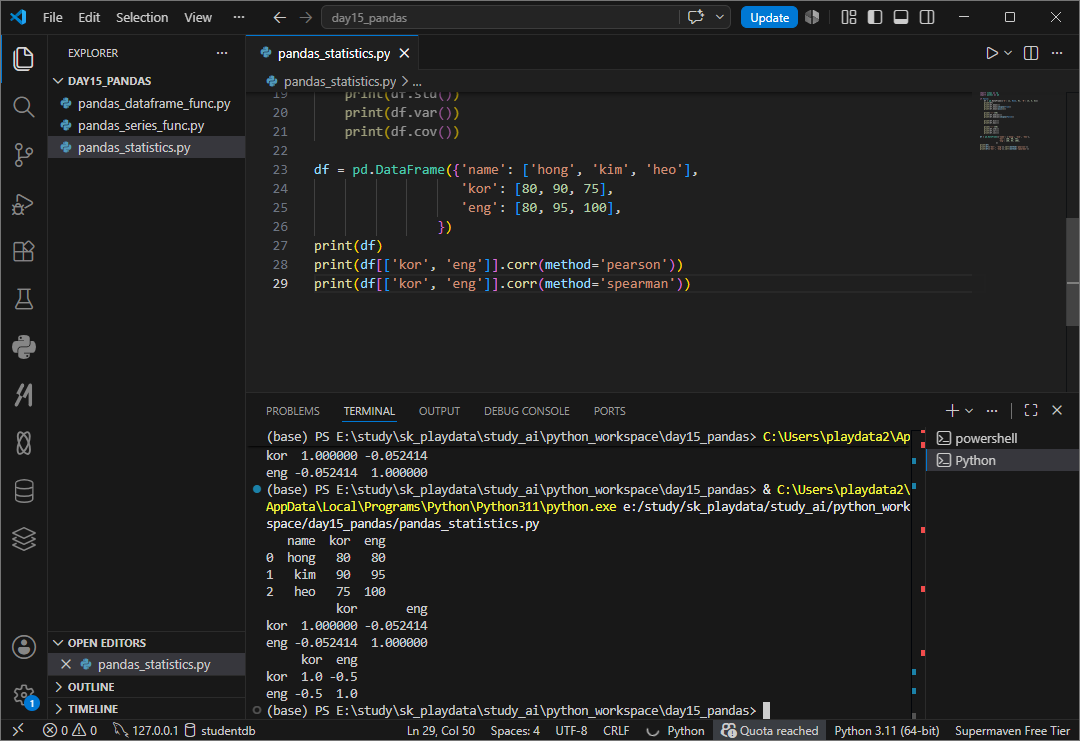Open the database icon in activity bar

(x=23, y=491)
